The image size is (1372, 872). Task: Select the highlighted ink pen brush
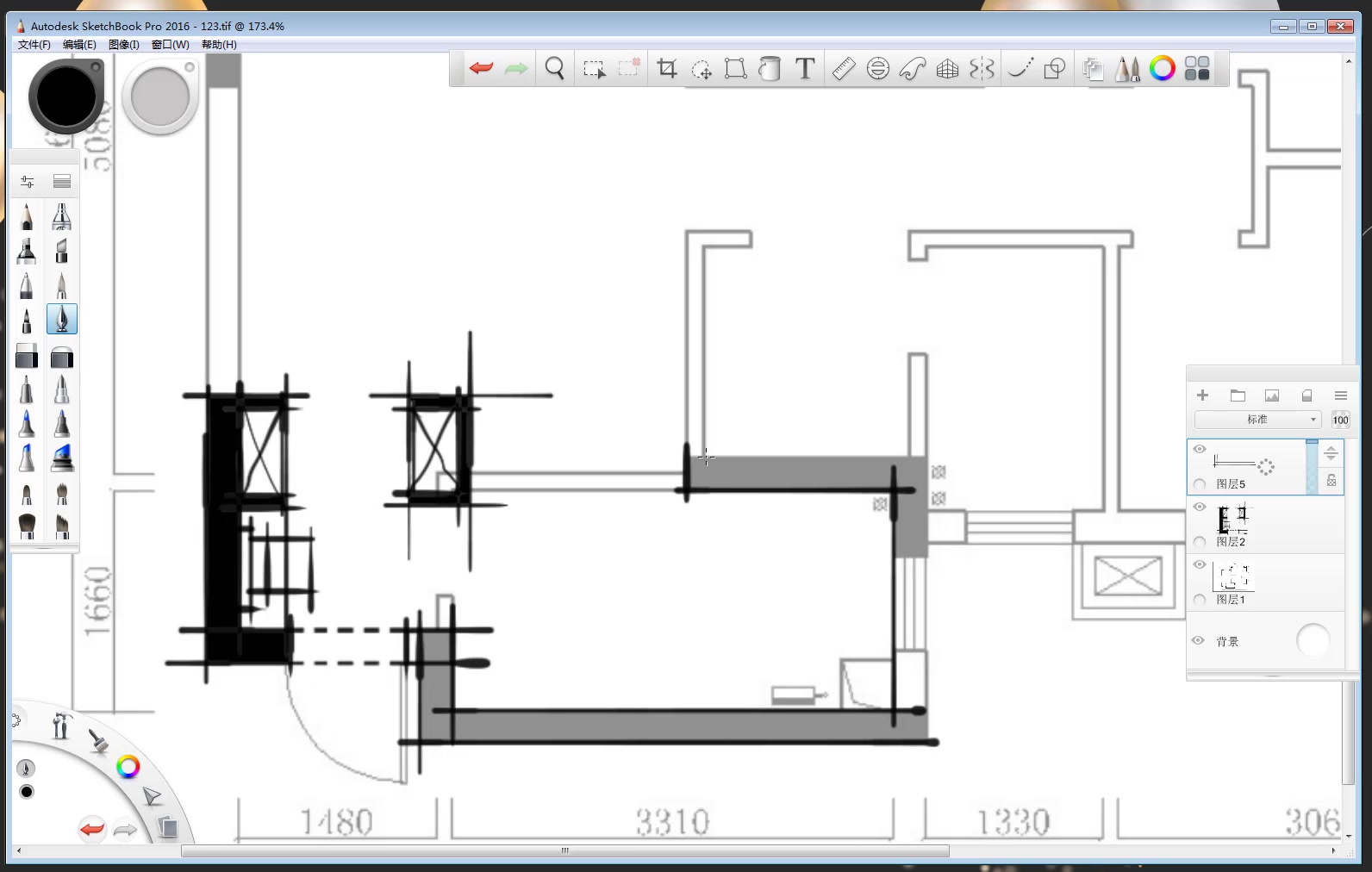pos(62,319)
